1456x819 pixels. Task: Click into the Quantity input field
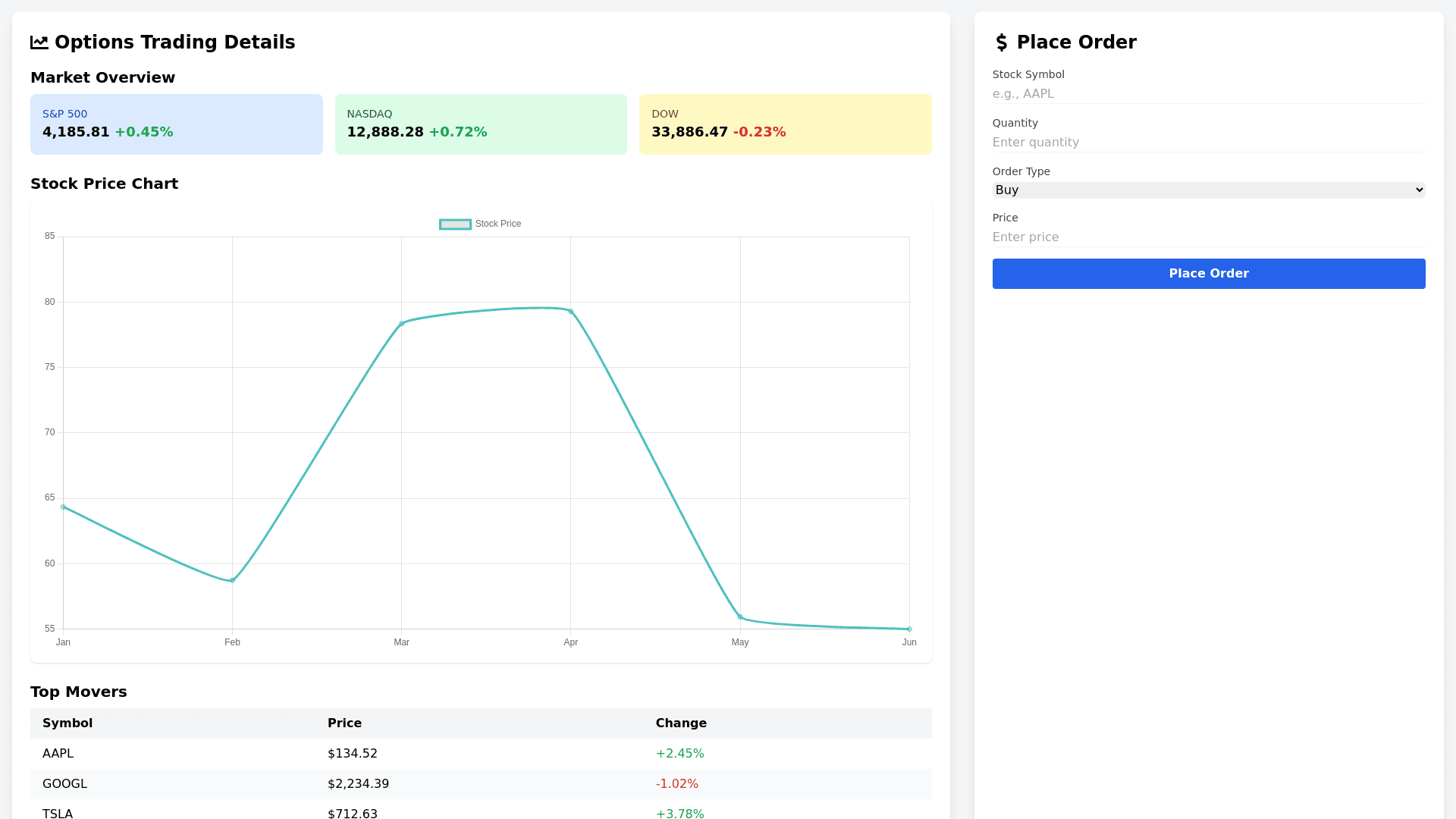click(1208, 143)
